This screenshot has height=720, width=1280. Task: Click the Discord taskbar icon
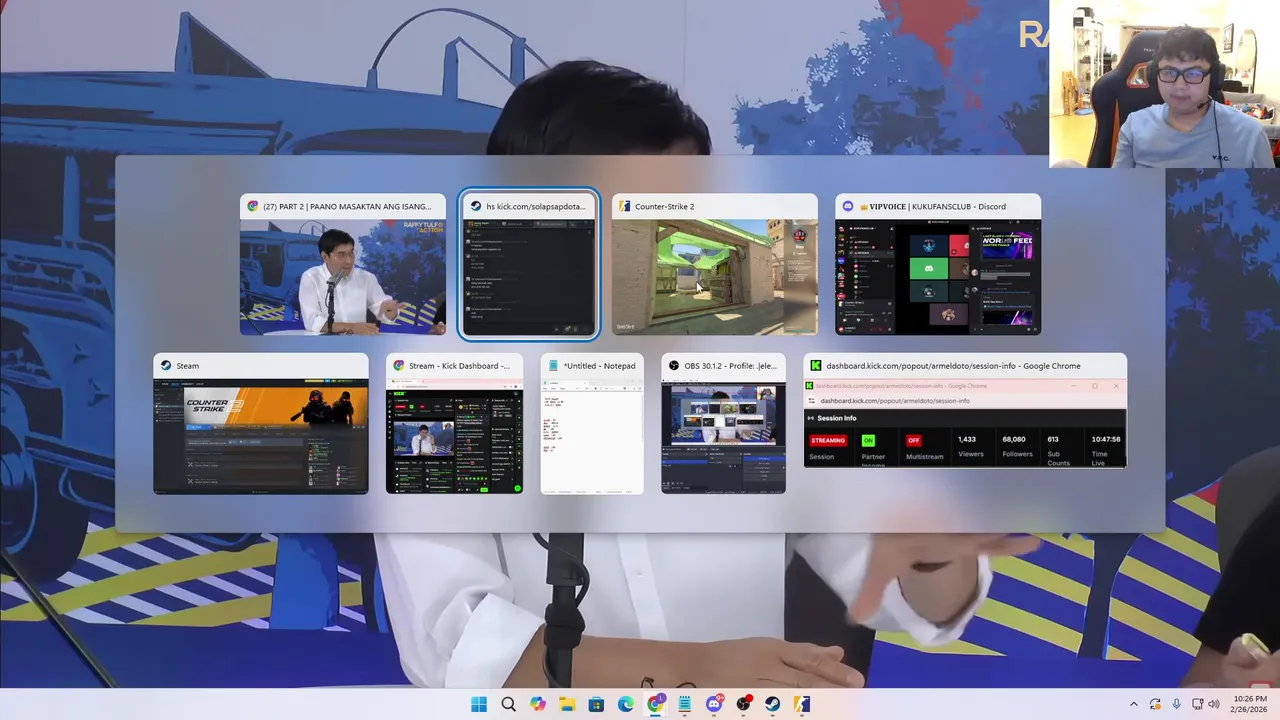[x=714, y=704]
